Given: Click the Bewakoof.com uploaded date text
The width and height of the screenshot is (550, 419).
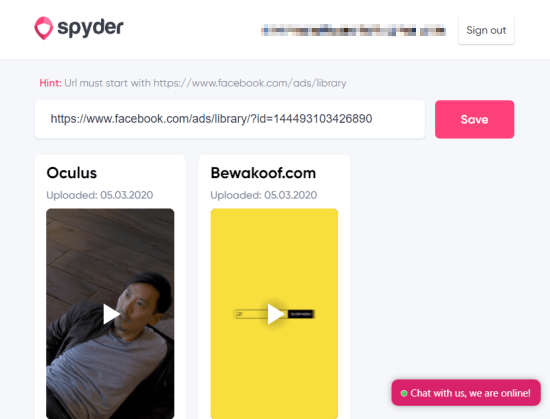Looking at the screenshot, I should [x=263, y=195].
